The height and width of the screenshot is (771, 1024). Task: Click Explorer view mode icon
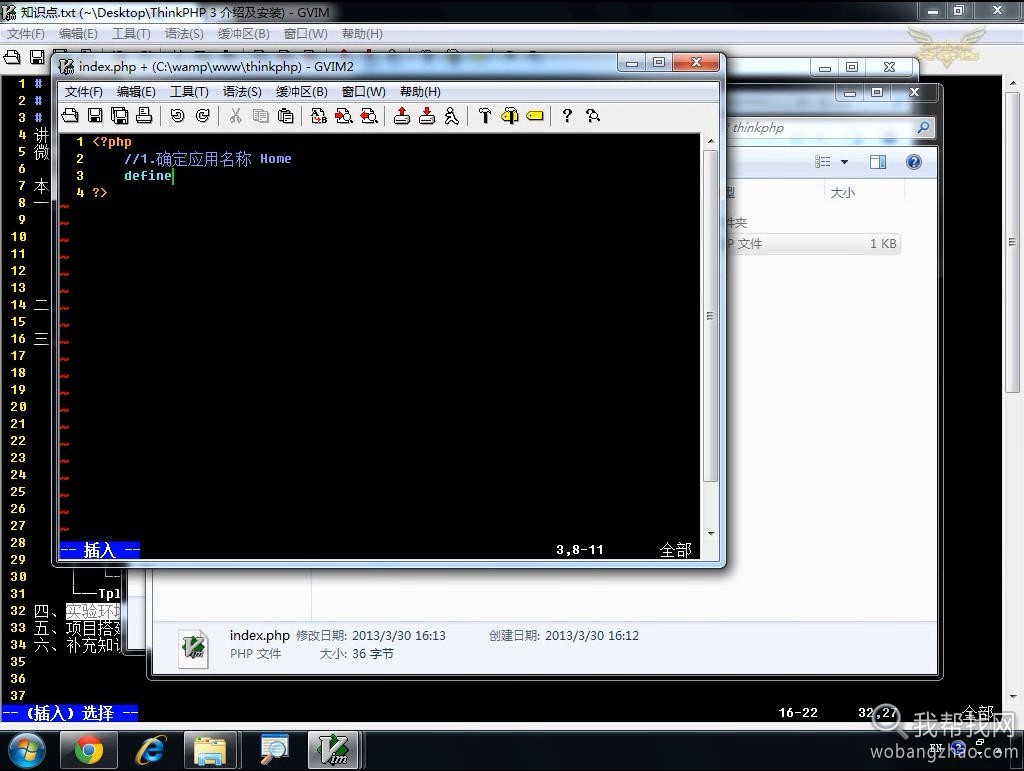[823, 162]
